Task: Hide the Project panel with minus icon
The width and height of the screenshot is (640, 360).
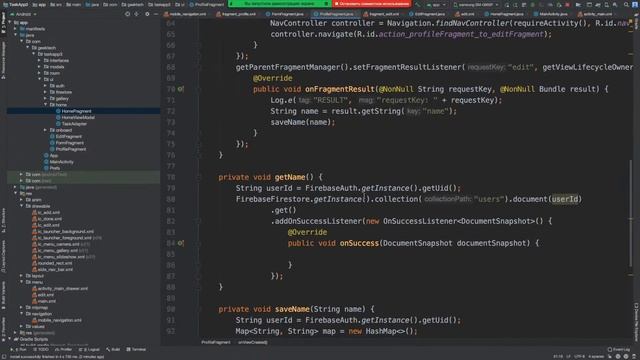Action: coord(156,14)
